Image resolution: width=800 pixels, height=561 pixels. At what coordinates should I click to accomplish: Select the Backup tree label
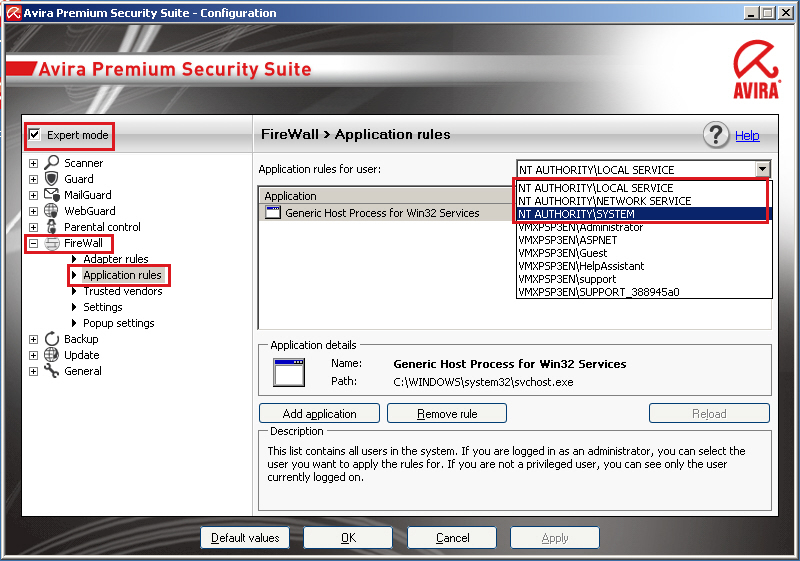point(81,339)
